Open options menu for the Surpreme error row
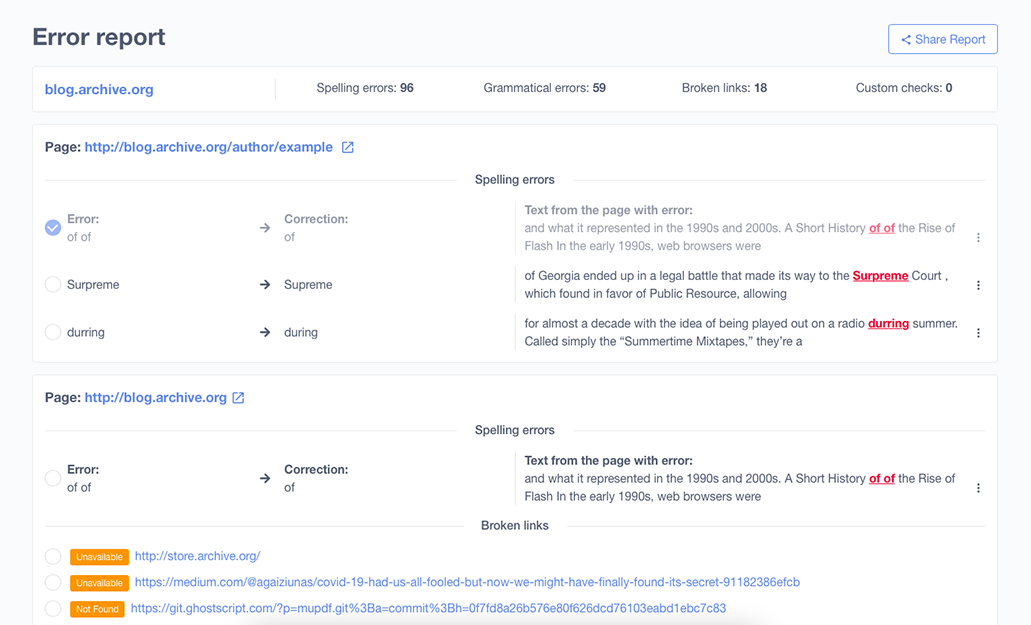The image size is (1031, 625). point(978,284)
